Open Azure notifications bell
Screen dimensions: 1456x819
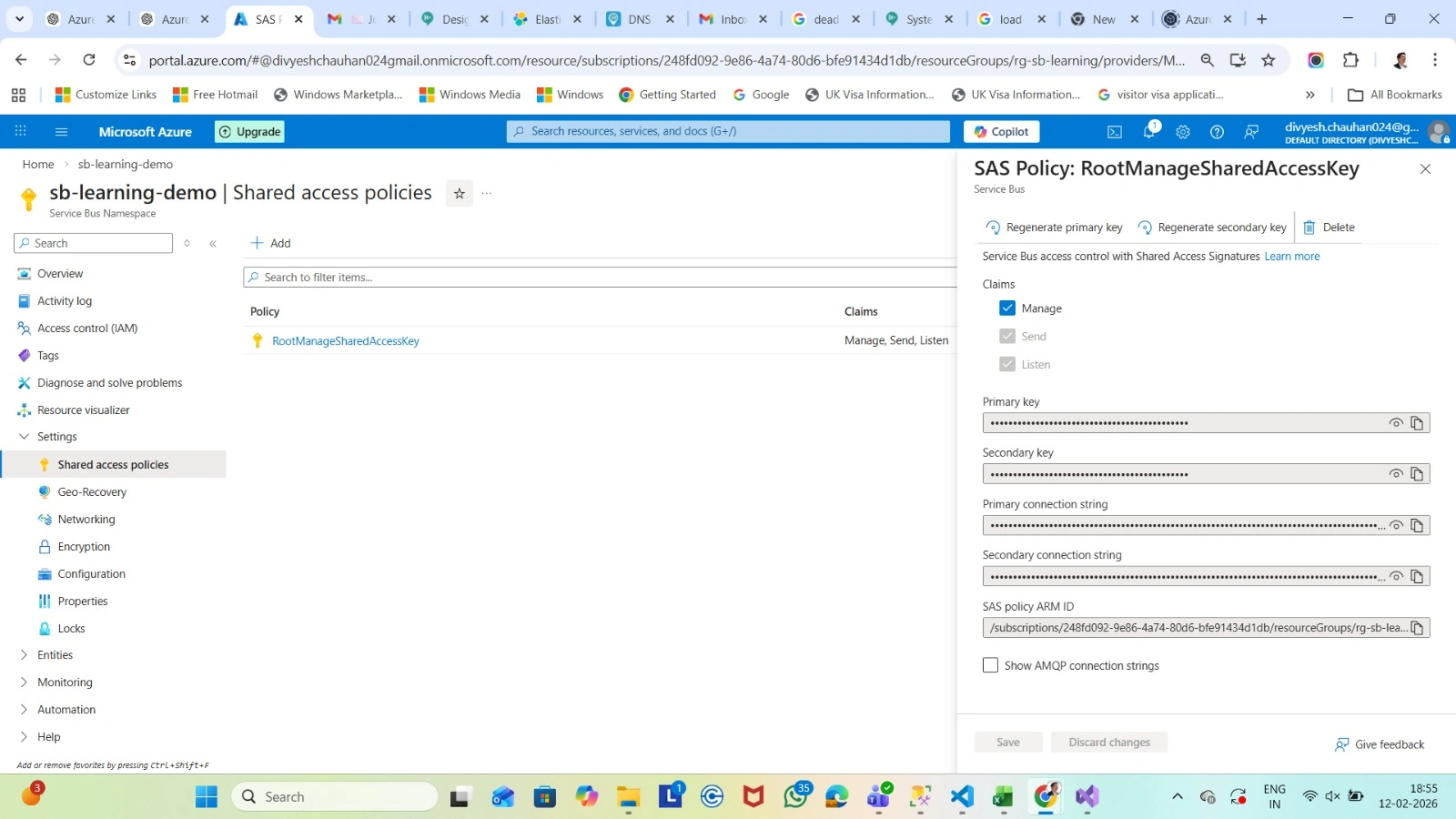coord(1149,132)
